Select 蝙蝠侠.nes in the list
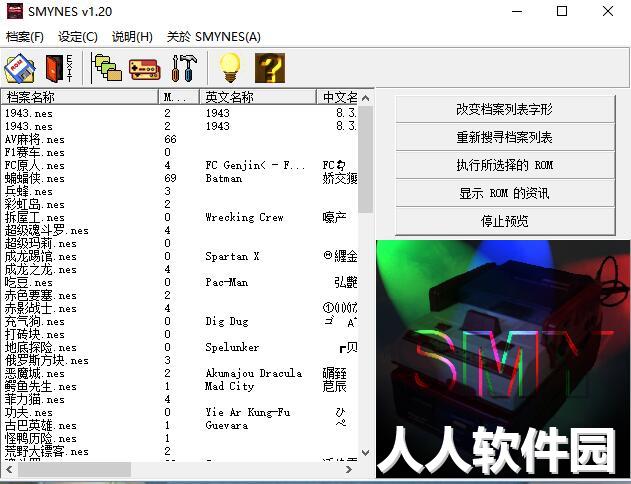This screenshot has height=484, width=631. tap(35, 178)
